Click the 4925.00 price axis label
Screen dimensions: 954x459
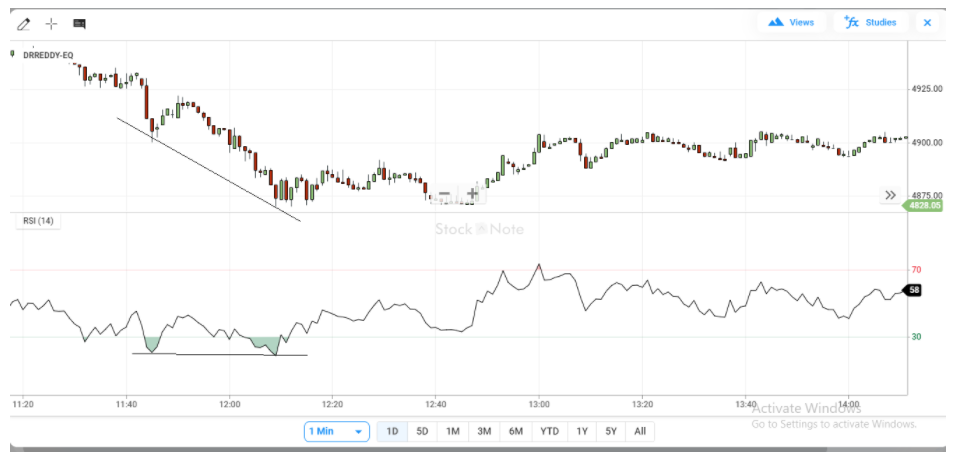click(927, 89)
